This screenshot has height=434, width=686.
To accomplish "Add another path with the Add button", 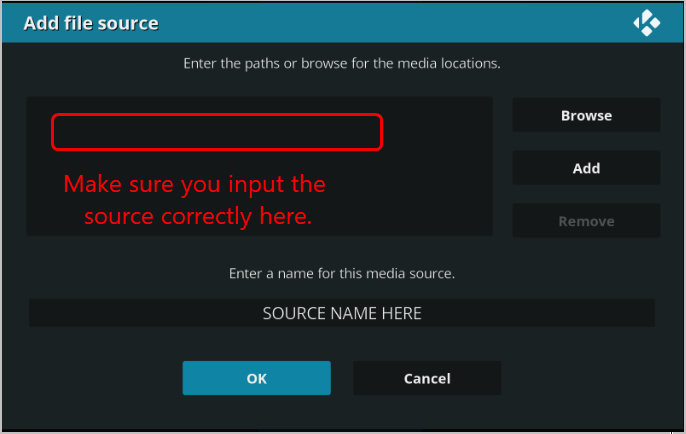I will 586,168.
